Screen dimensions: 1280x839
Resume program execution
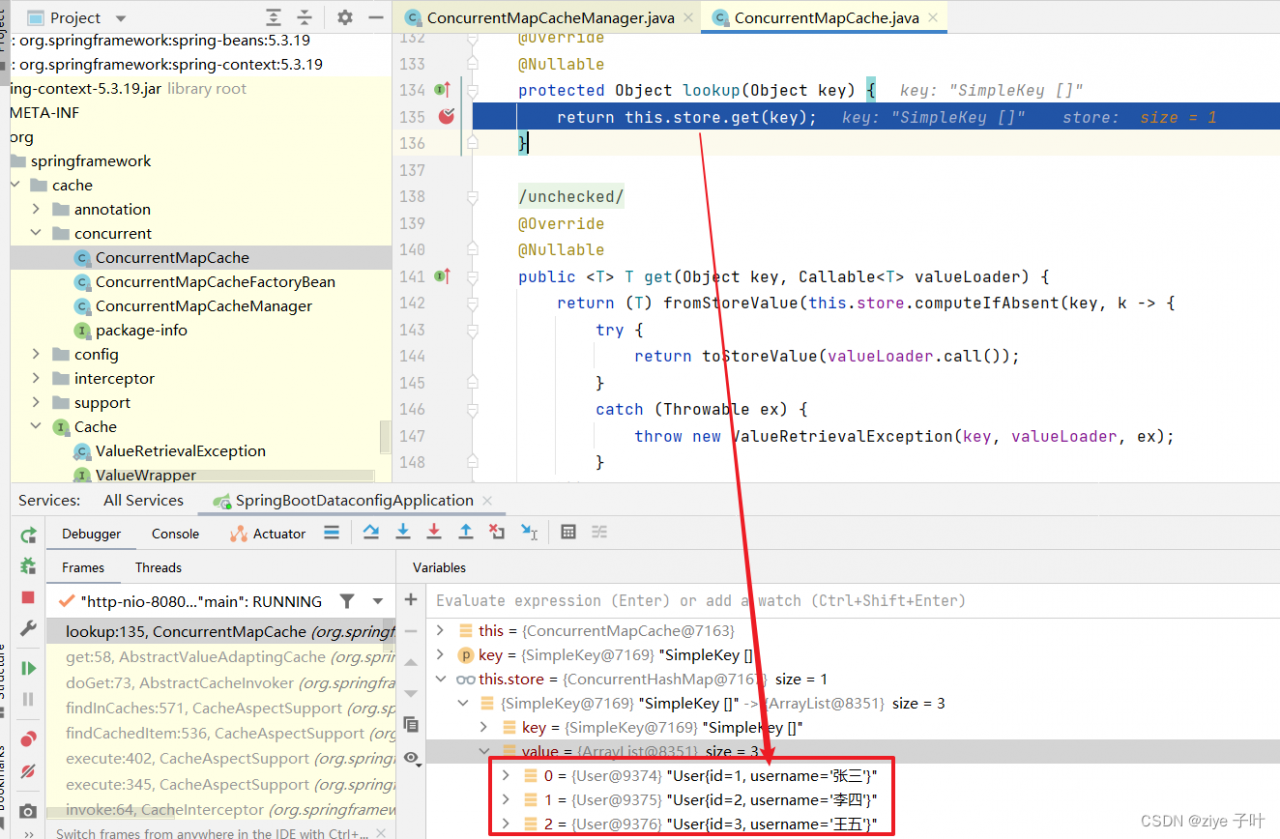point(28,668)
